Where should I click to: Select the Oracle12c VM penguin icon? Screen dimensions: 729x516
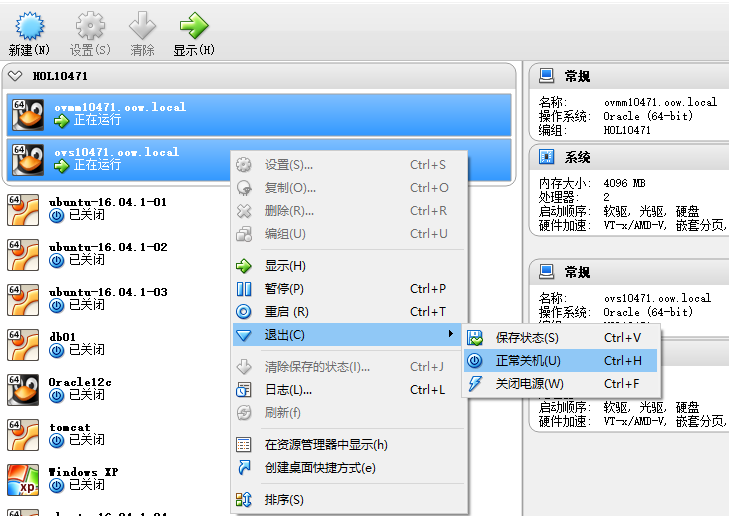23,390
